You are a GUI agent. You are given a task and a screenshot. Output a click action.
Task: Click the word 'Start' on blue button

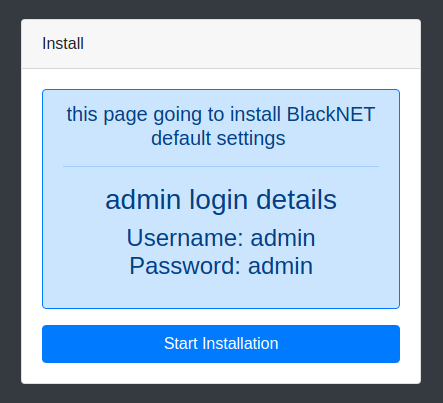[181, 344]
